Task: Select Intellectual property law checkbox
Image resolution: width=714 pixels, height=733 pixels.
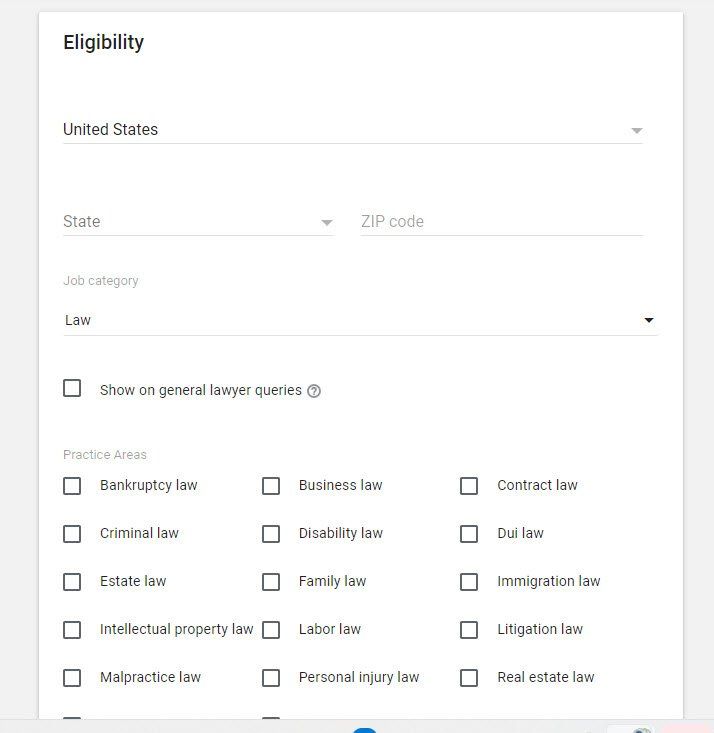Action: tap(72, 630)
